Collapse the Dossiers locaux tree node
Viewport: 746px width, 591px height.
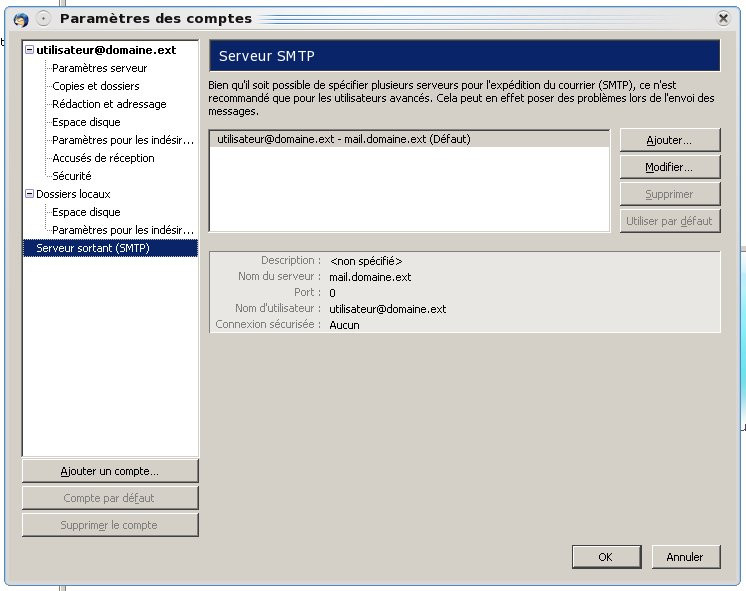click(30, 194)
